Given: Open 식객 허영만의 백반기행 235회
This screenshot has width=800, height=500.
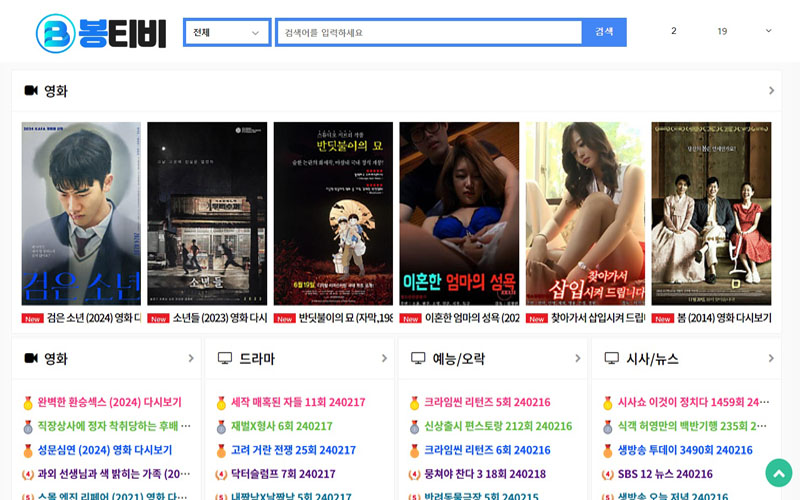Looking at the screenshot, I should (x=692, y=426).
